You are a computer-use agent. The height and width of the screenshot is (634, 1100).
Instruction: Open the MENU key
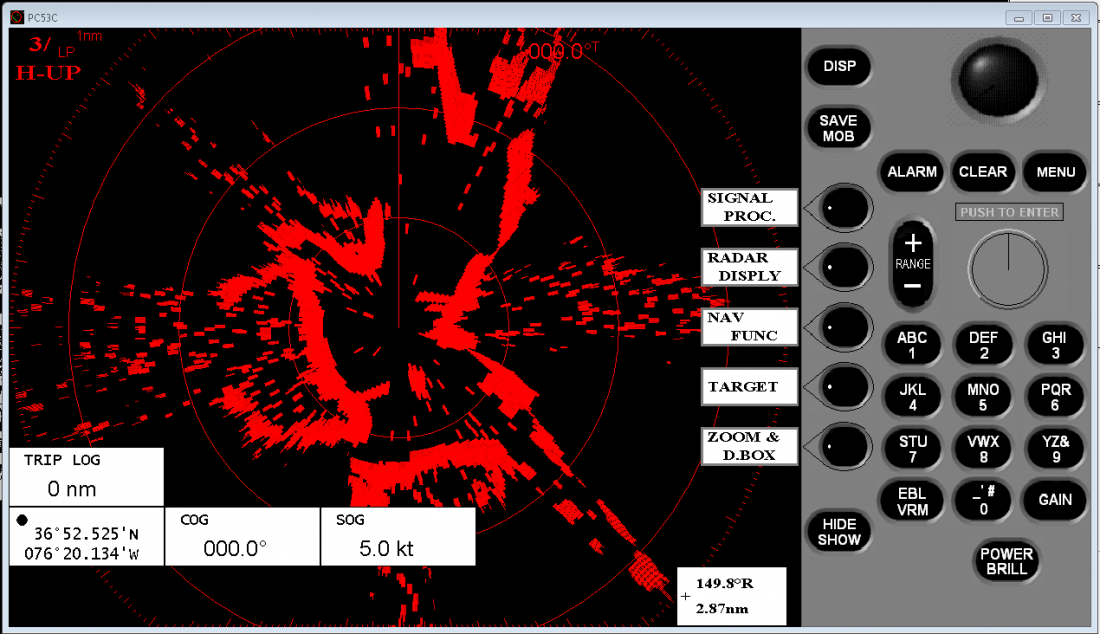point(1055,172)
